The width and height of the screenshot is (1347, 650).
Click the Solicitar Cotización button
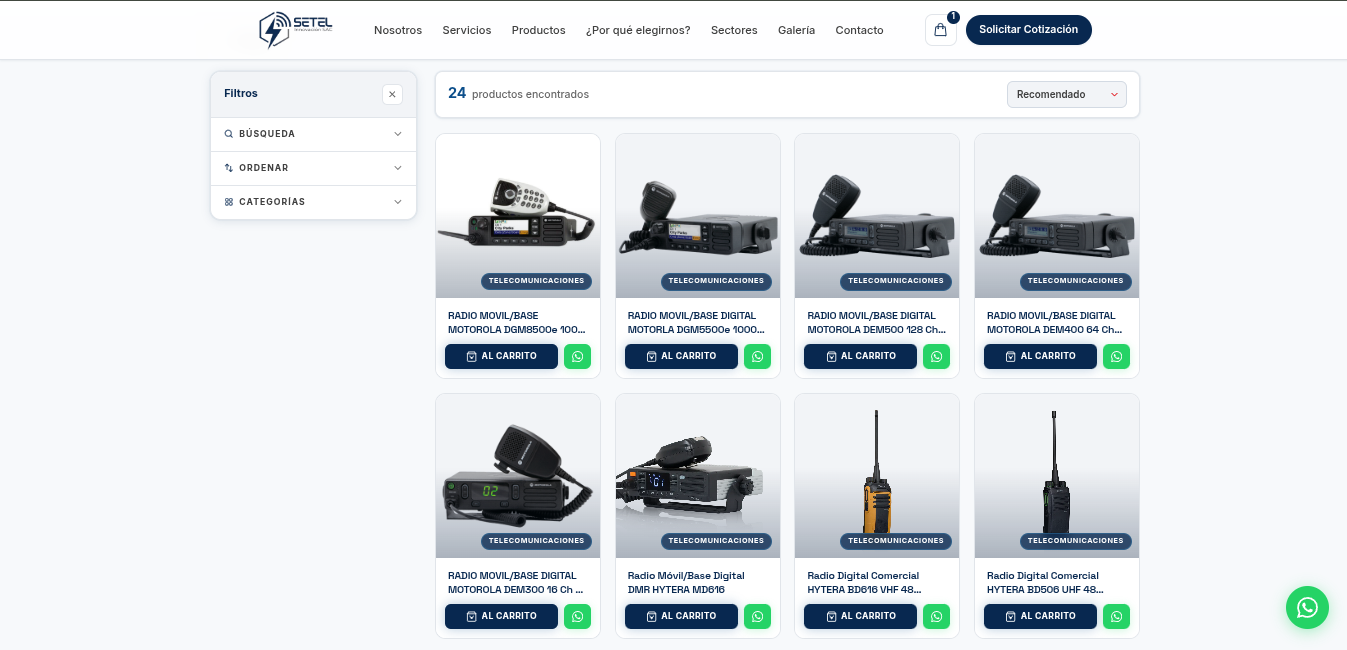1028,30
